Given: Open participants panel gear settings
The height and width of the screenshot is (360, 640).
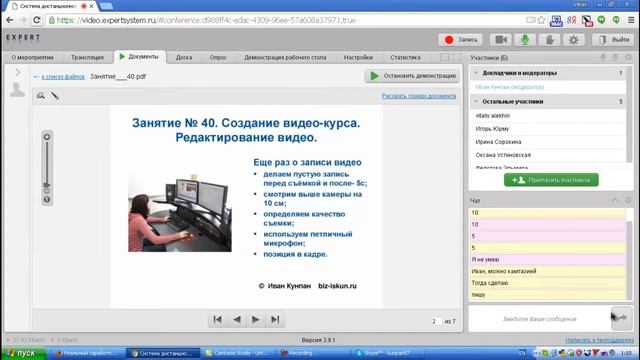Looking at the screenshot, I should 628,58.
